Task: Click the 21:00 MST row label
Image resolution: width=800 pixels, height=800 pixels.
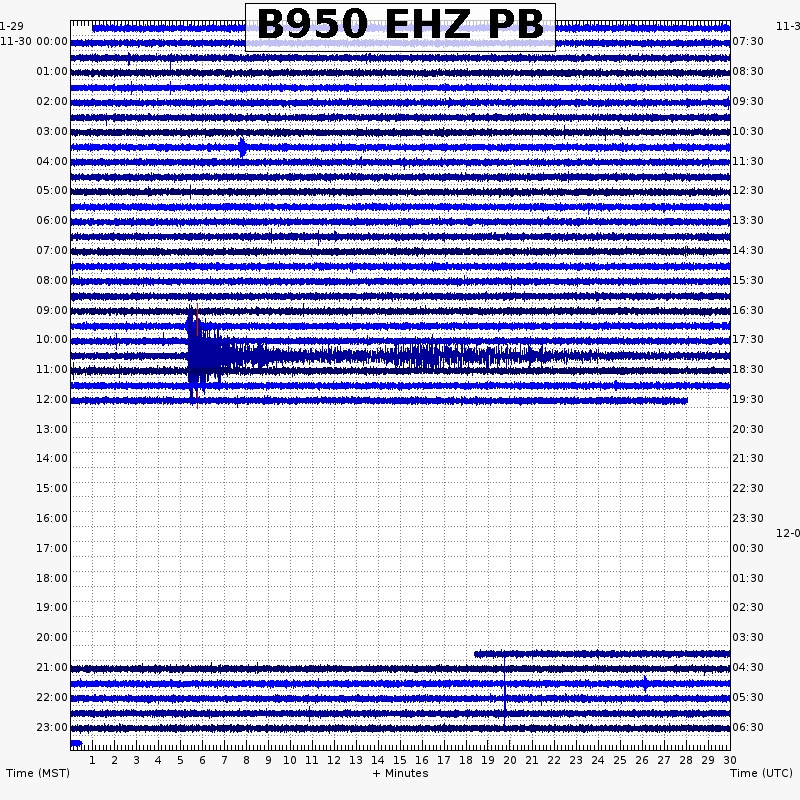Action: pos(52,667)
